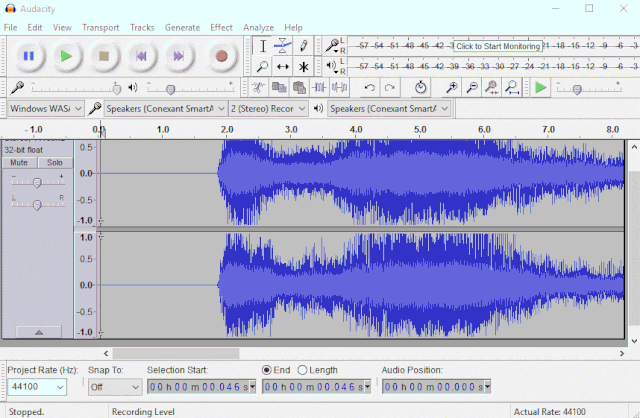This screenshot has width=640, height=418.
Task: Fit entire project in window
Action: tap(512, 87)
